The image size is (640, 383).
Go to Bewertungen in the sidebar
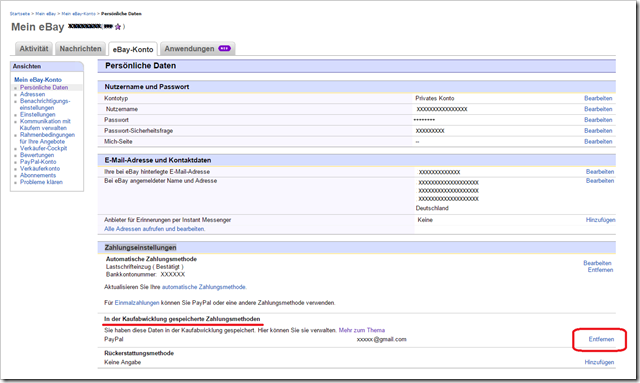[37, 155]
